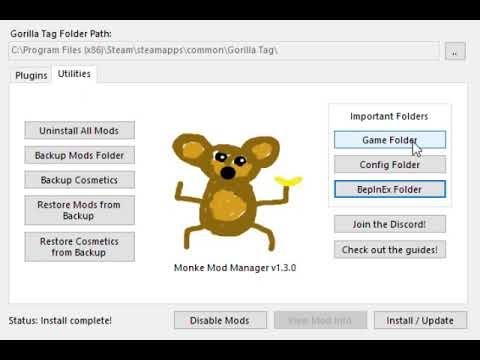Click Restore Mods from Backup
This screenshot has height=360, width=480.
[x=79, y=210]
